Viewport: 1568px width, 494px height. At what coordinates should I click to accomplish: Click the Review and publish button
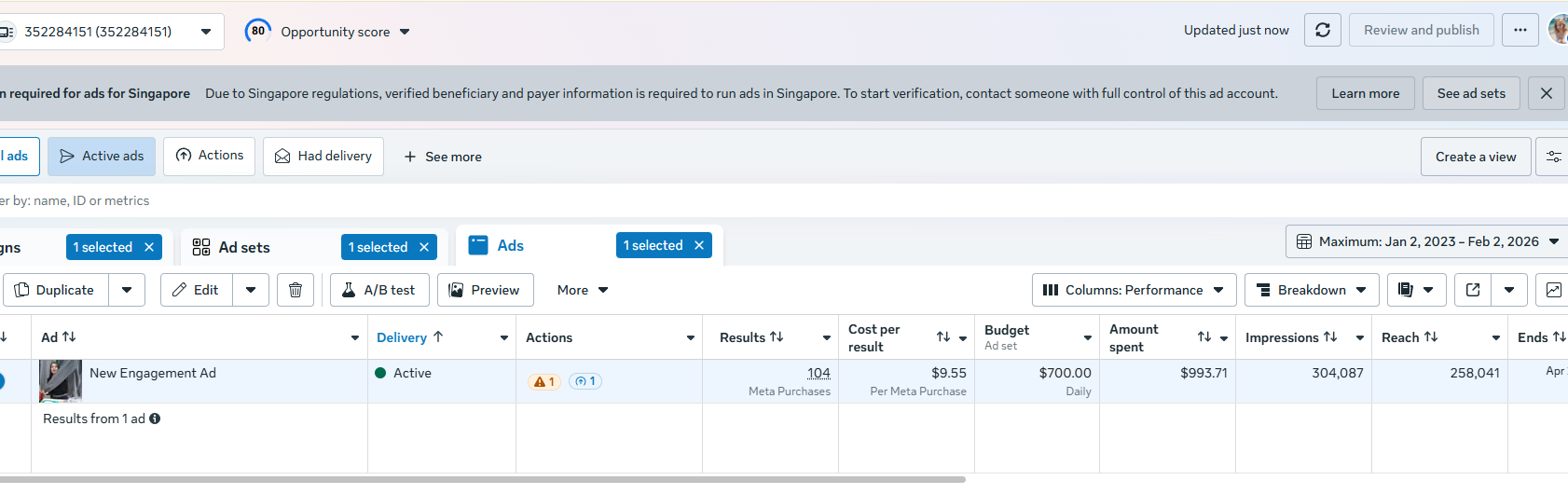coord(1421,30)
